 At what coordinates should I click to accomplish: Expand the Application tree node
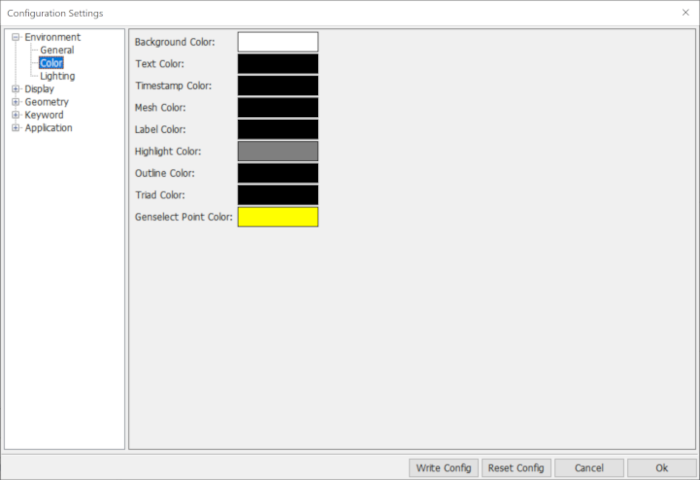[x=16, y=128]
